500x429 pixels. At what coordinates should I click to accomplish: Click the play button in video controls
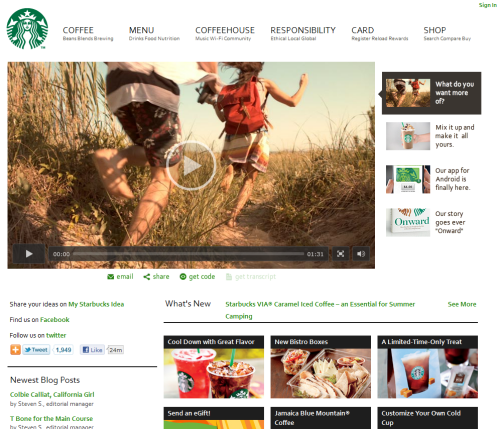pyautogui.click(x=29, y=254)
